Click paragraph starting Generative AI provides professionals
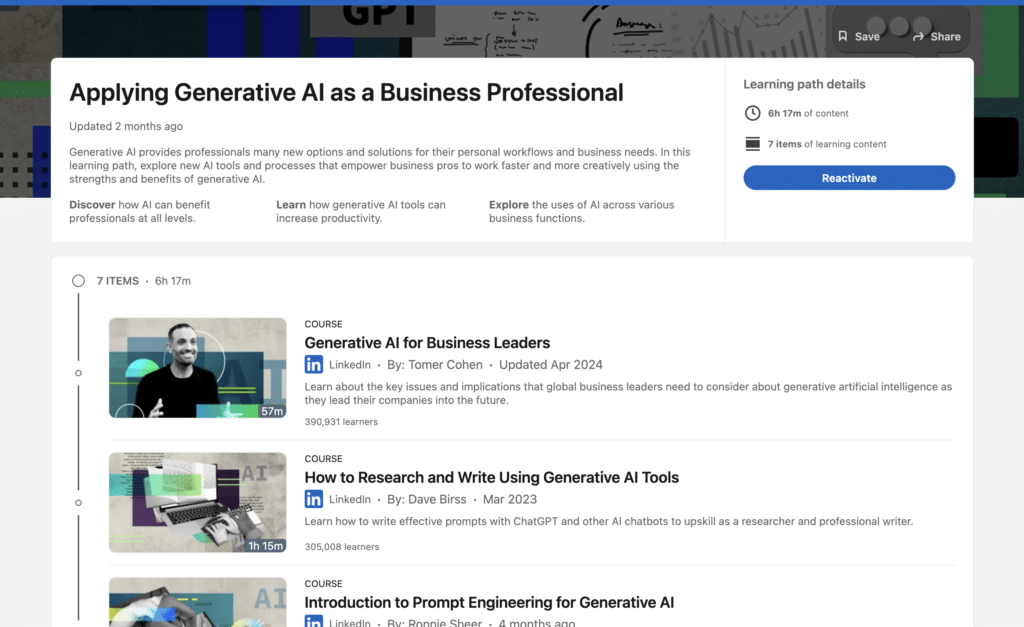This screenshot has height=627, width=1024. point(379,165)
